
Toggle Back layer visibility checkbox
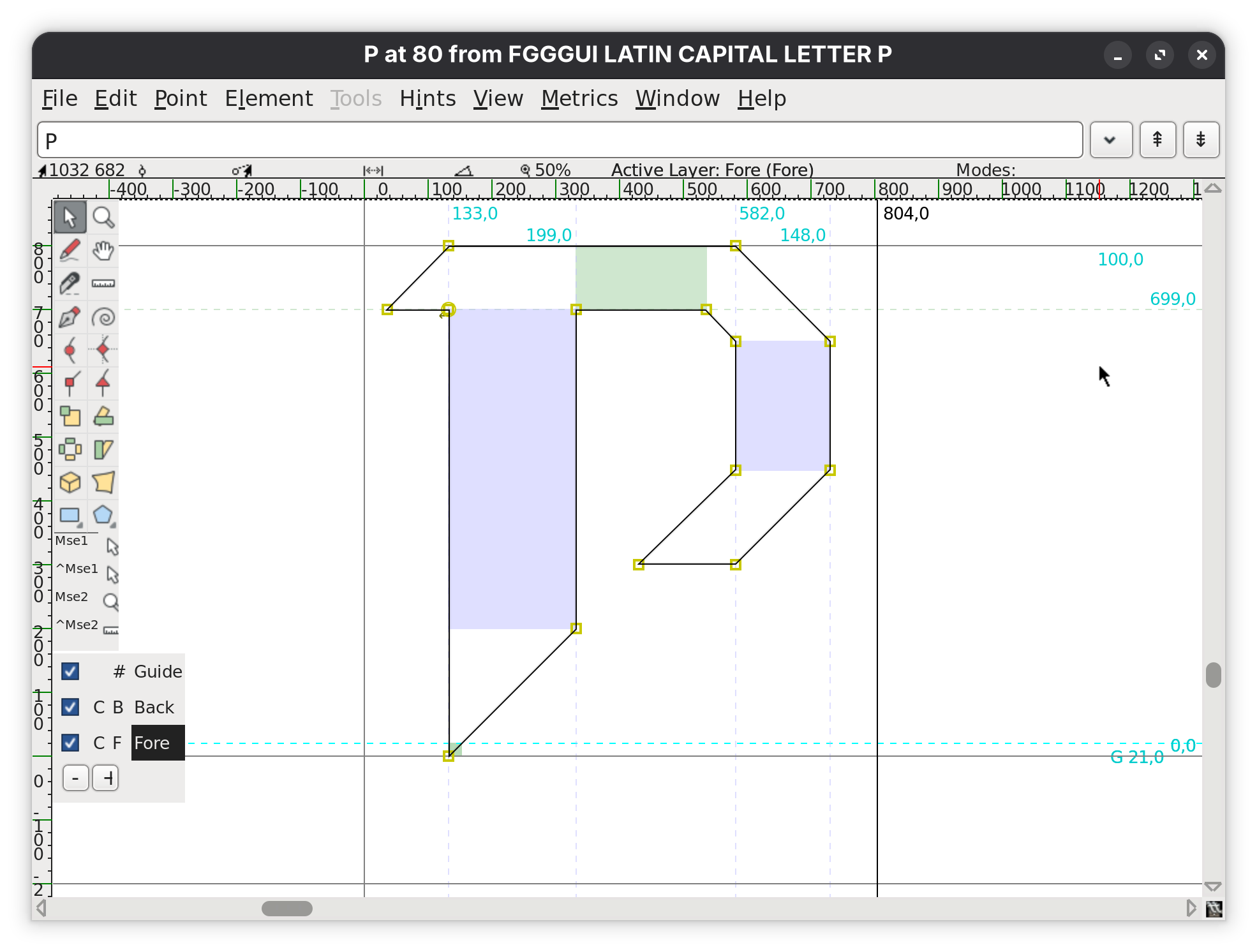pyautogui.click(x=70, y=707)
